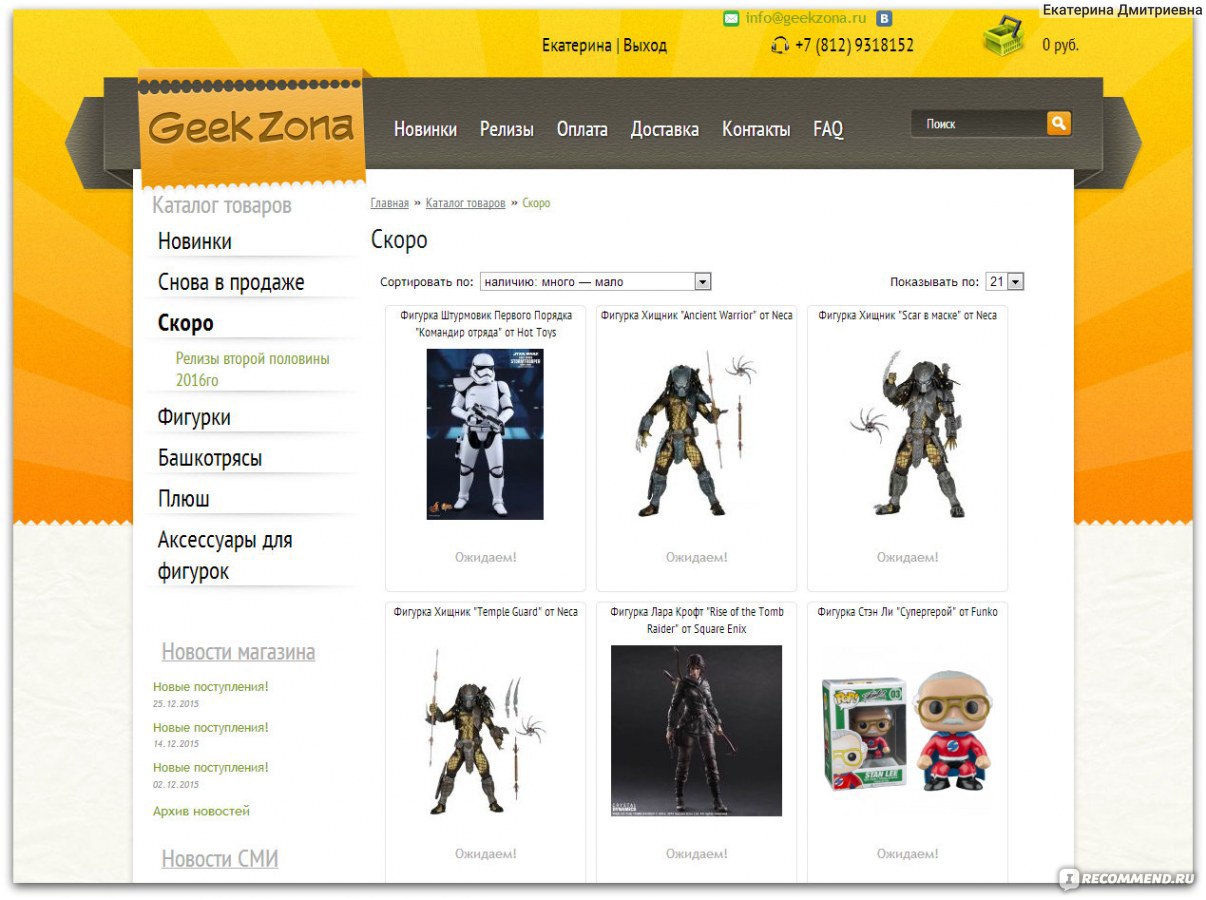Open Новинки in the top menu
1206x900 pixels.
tap(425, 129)
